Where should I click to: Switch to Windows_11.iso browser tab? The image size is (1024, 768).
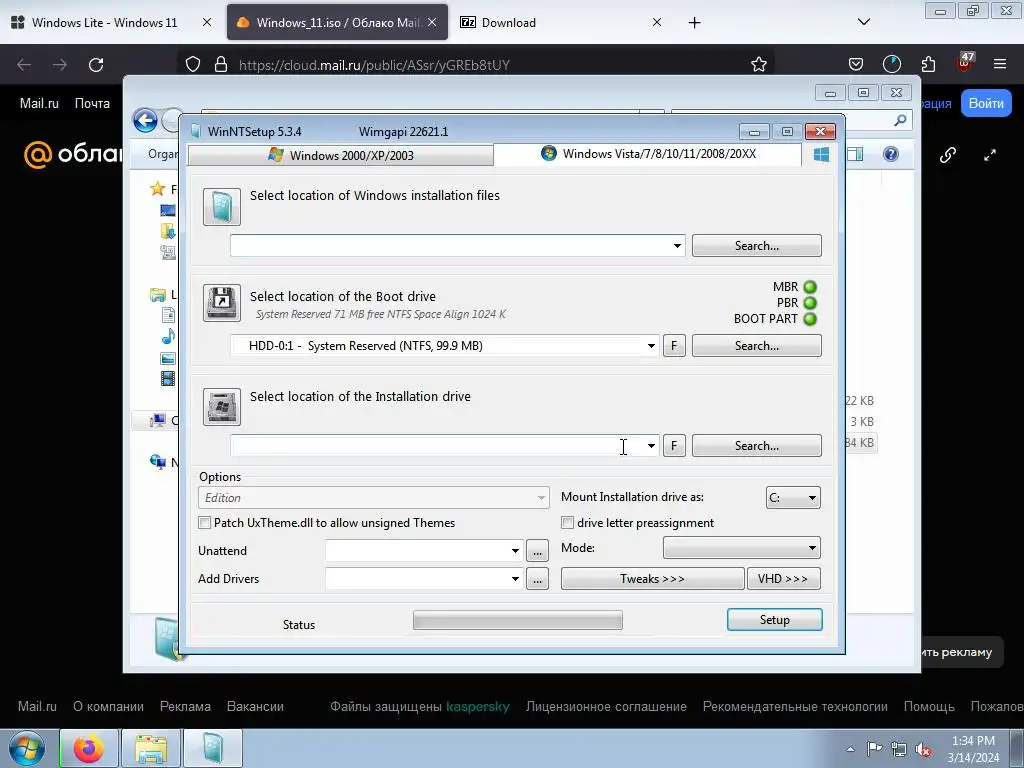(x=338, y=22)
